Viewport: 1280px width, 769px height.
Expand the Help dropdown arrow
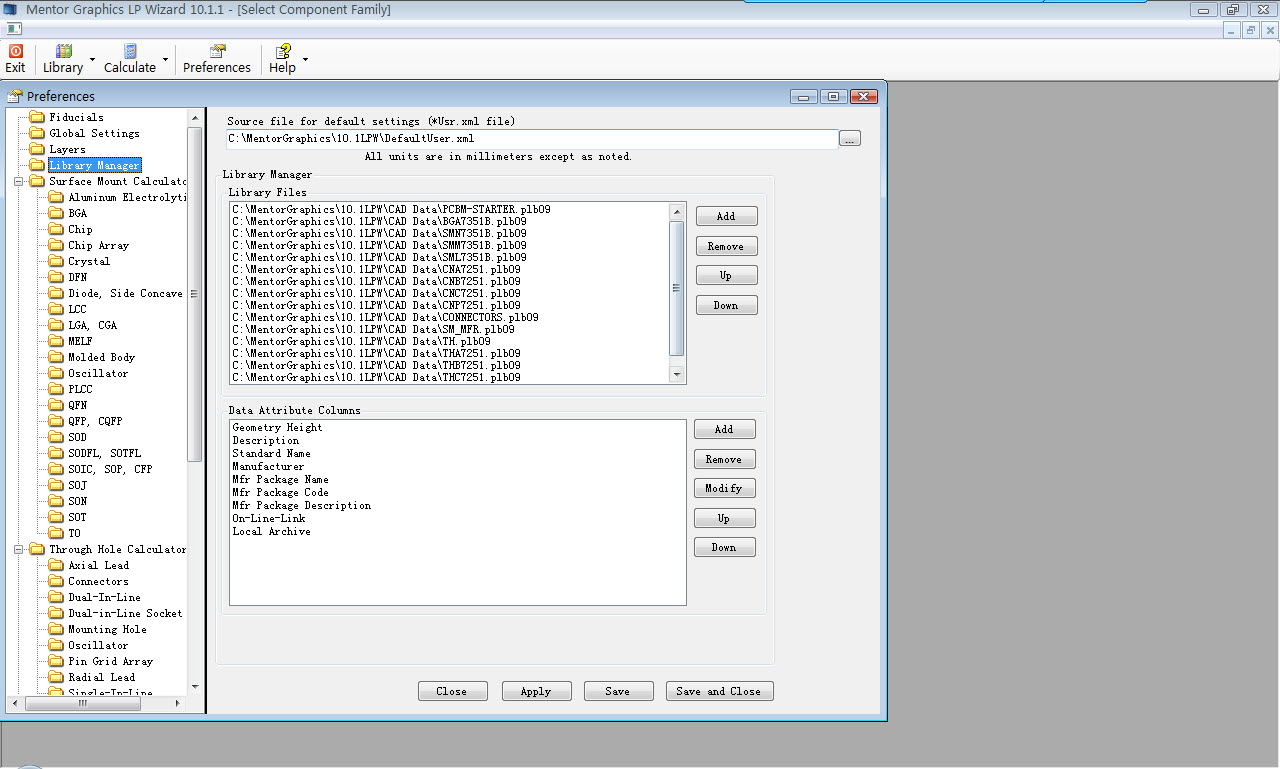(x=305, y=59)
